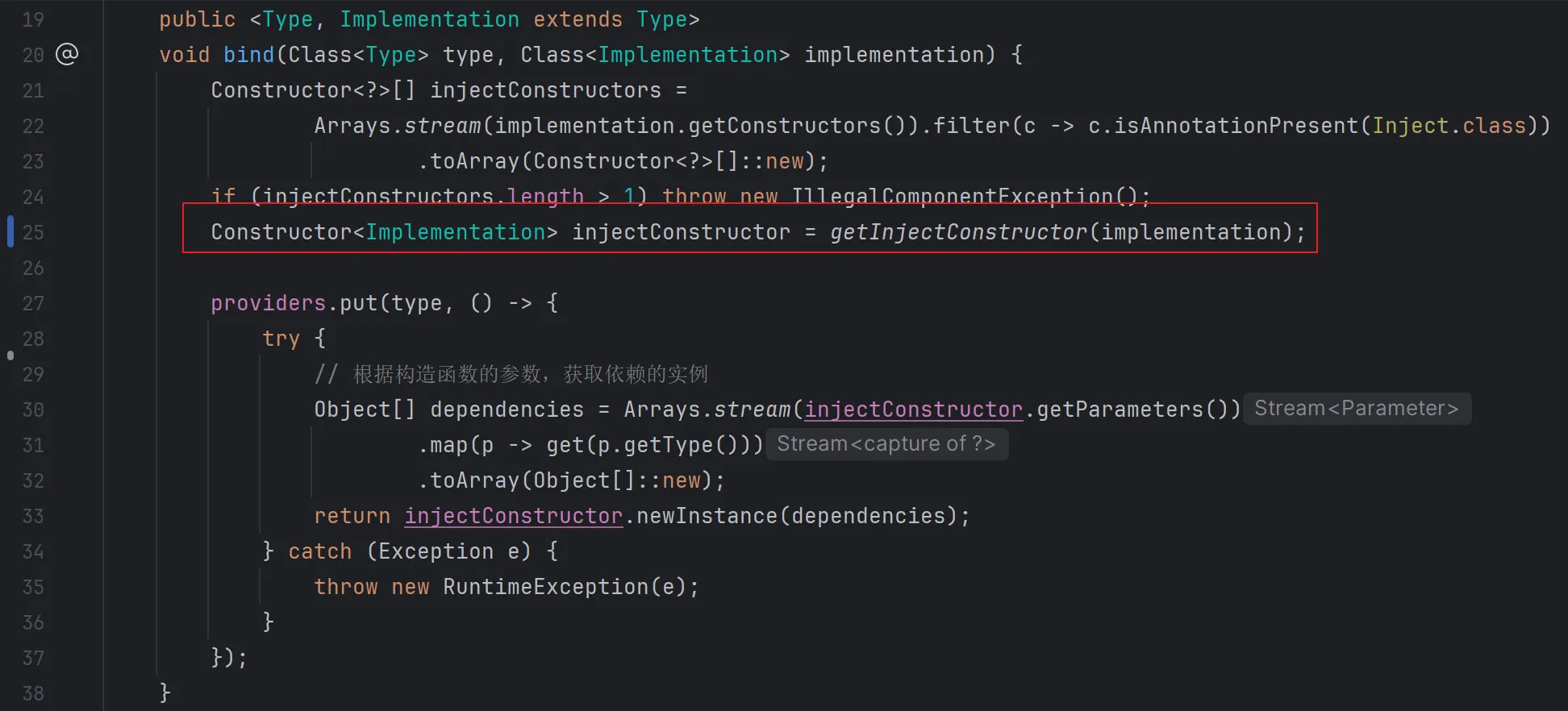This screenshot has height=711, width=1568.
Task: Place cursor in the Chinese comment line
Action: point(529,374)
